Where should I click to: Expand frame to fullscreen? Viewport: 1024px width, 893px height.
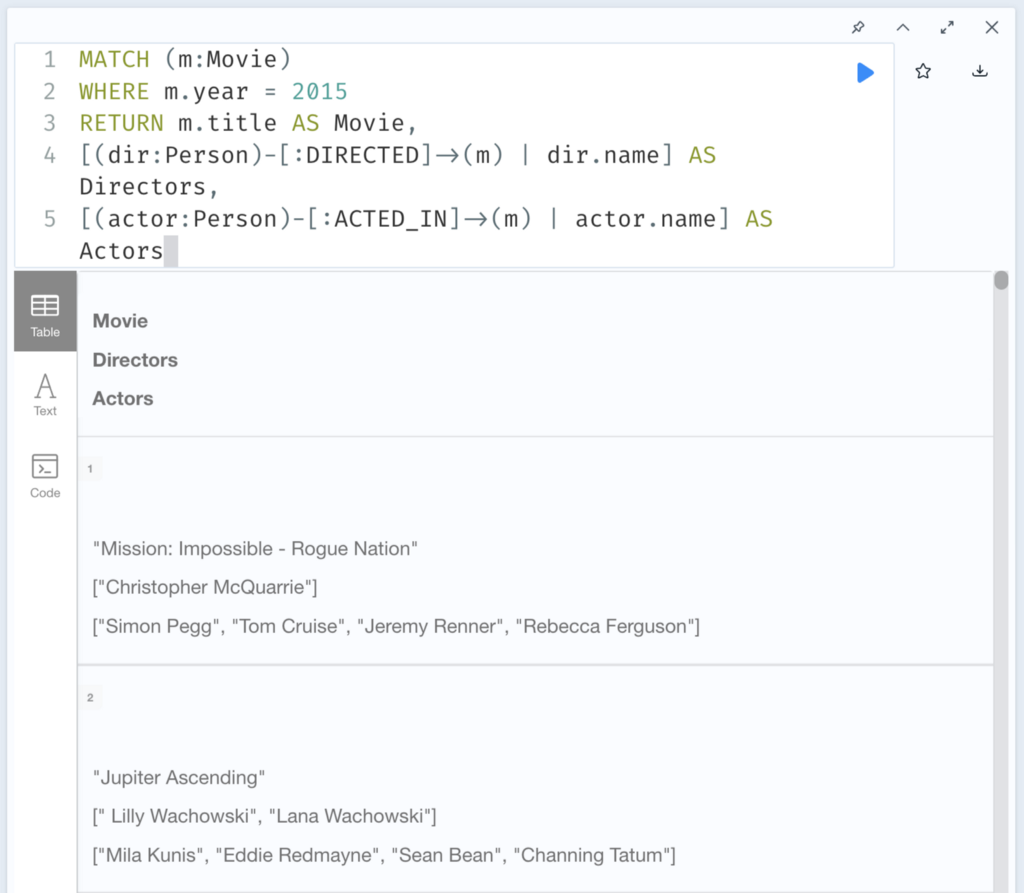947,27
